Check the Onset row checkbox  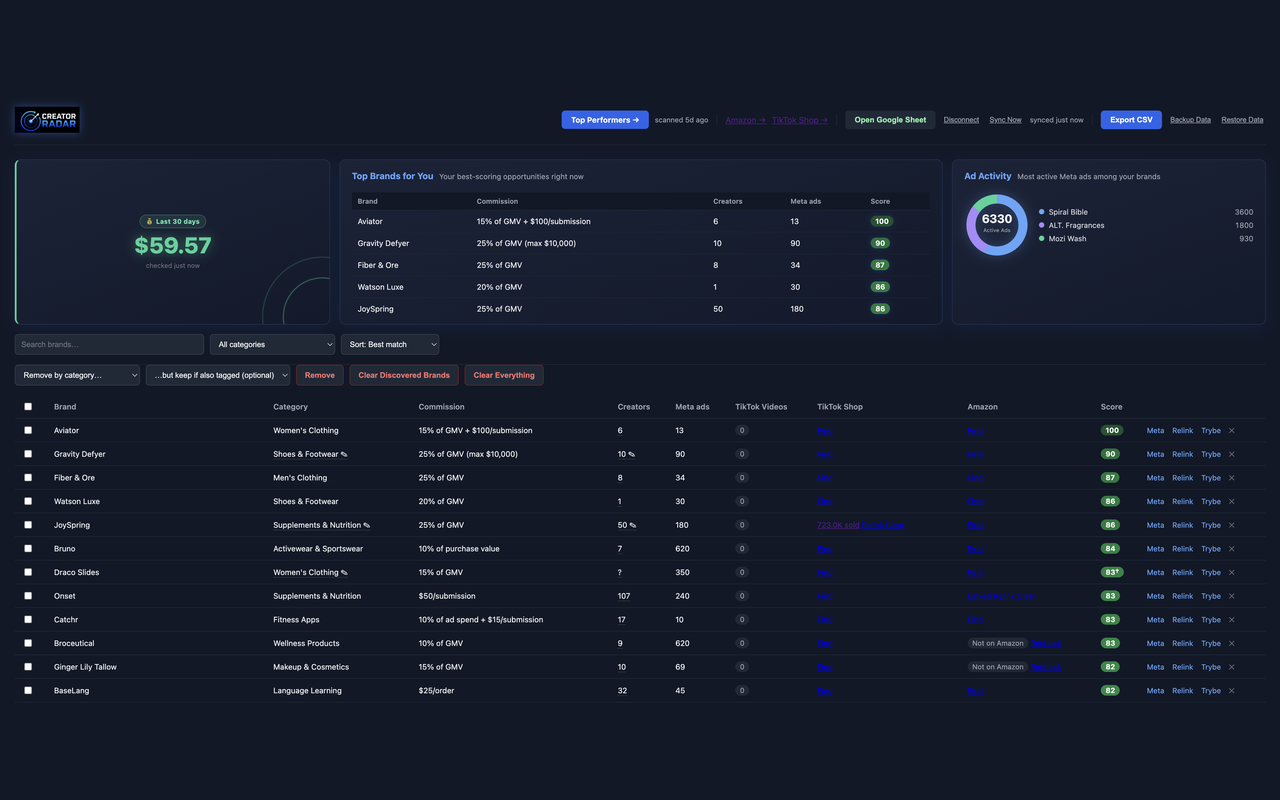pos(28,596)
